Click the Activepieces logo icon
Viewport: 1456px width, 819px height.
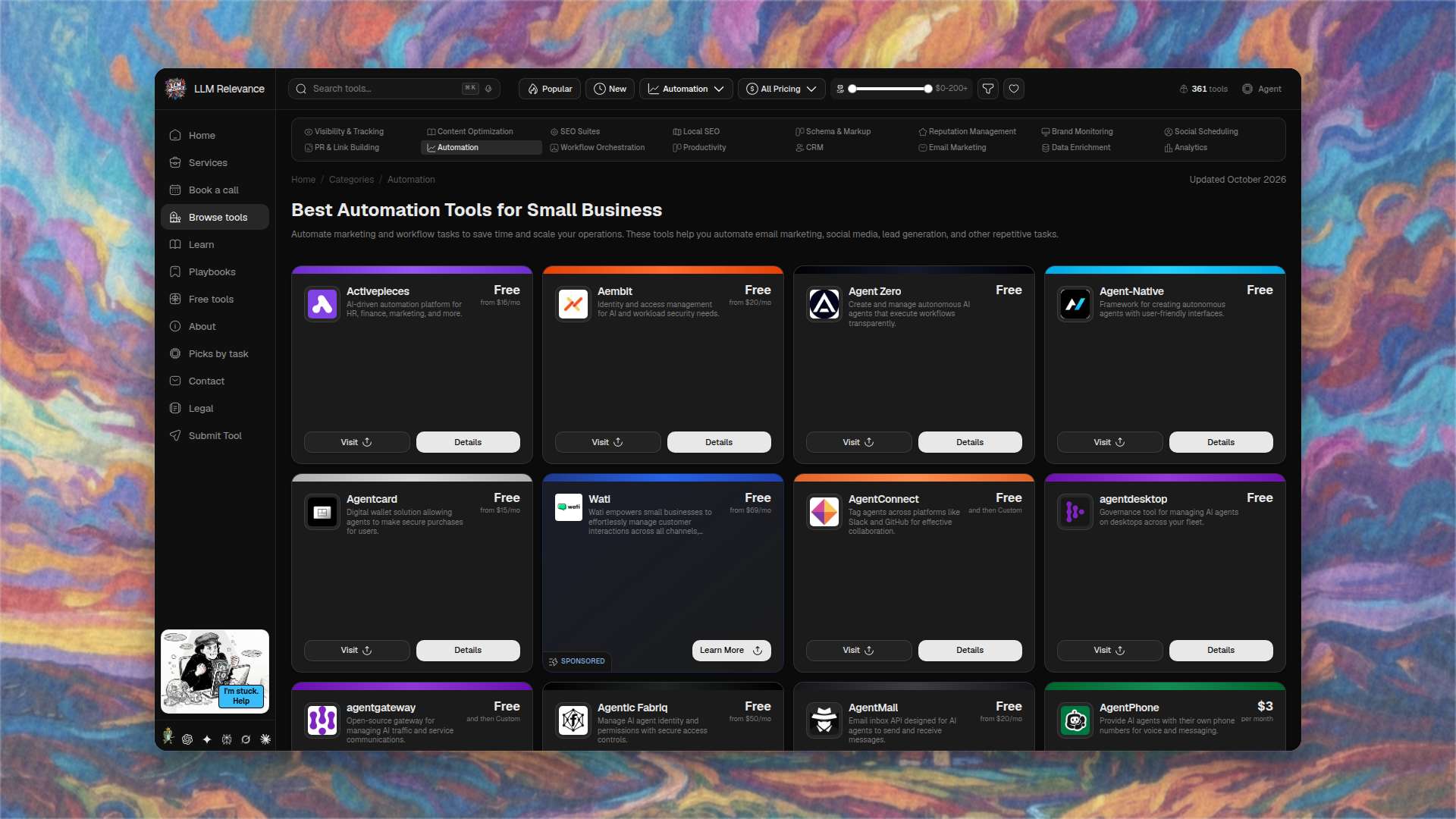tap(322, 304)
